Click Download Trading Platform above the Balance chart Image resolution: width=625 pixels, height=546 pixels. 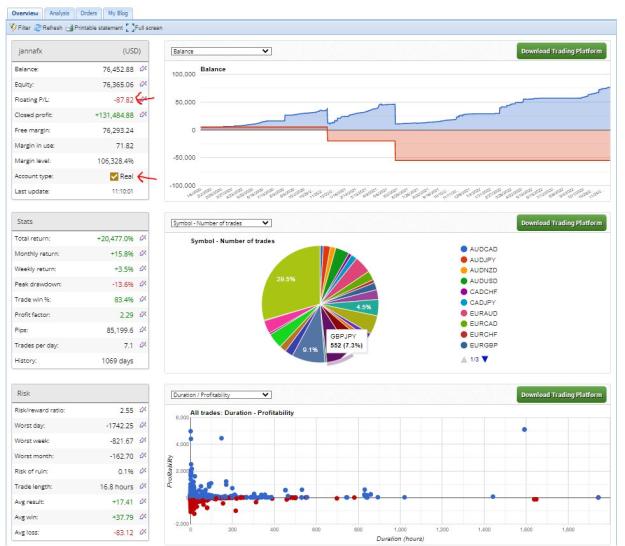(561, 51)
